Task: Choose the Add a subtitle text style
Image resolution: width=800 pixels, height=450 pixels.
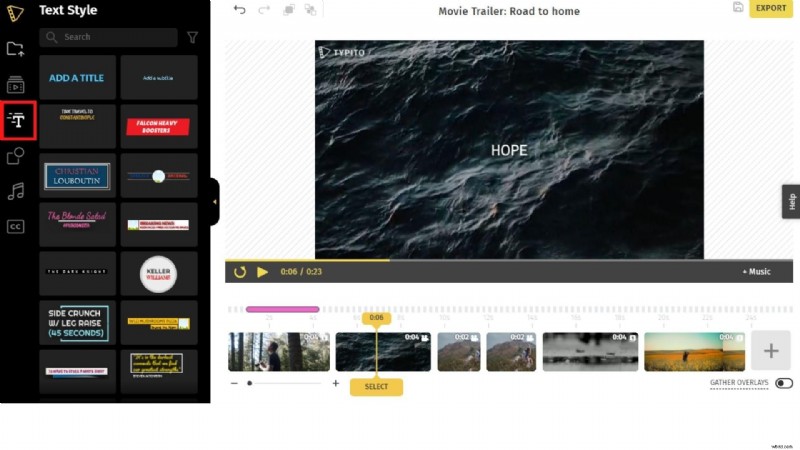Action: [159, 78]
